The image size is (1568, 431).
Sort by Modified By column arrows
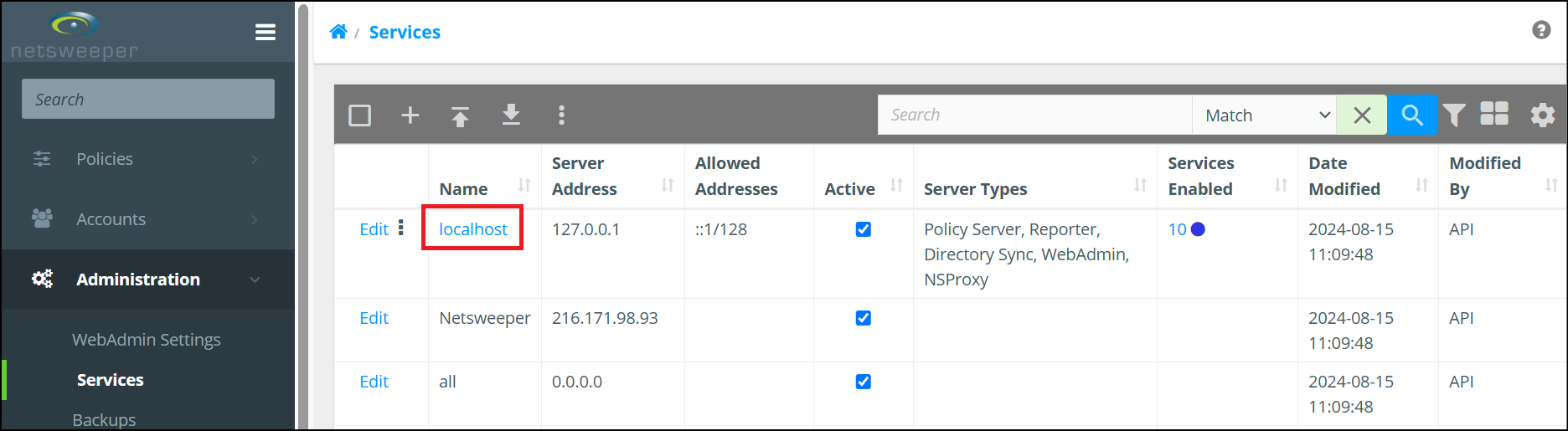pyautogui.click(x=1551, y=185)
